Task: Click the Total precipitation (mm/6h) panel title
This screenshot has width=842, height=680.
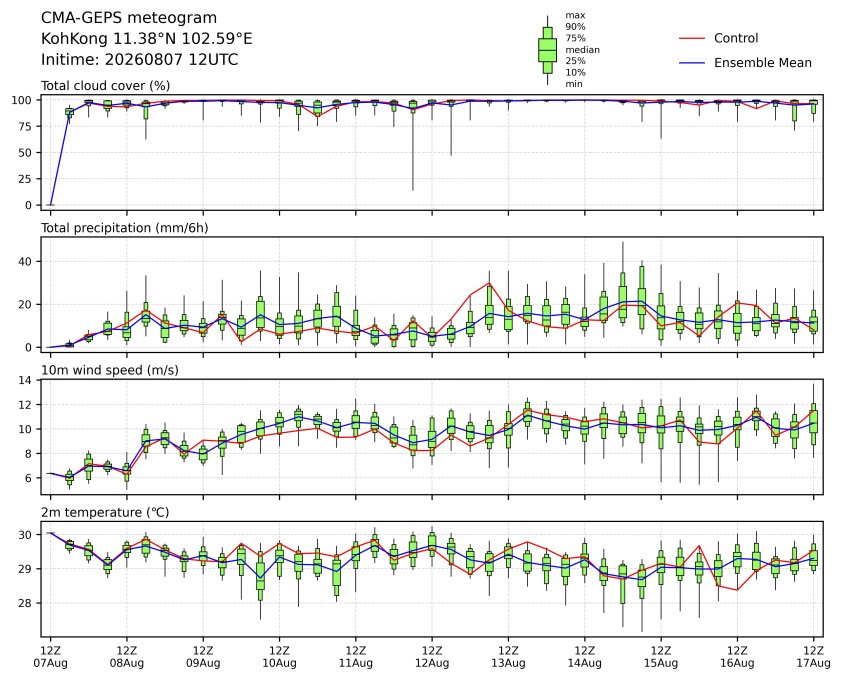Action: tap(125, 228)
